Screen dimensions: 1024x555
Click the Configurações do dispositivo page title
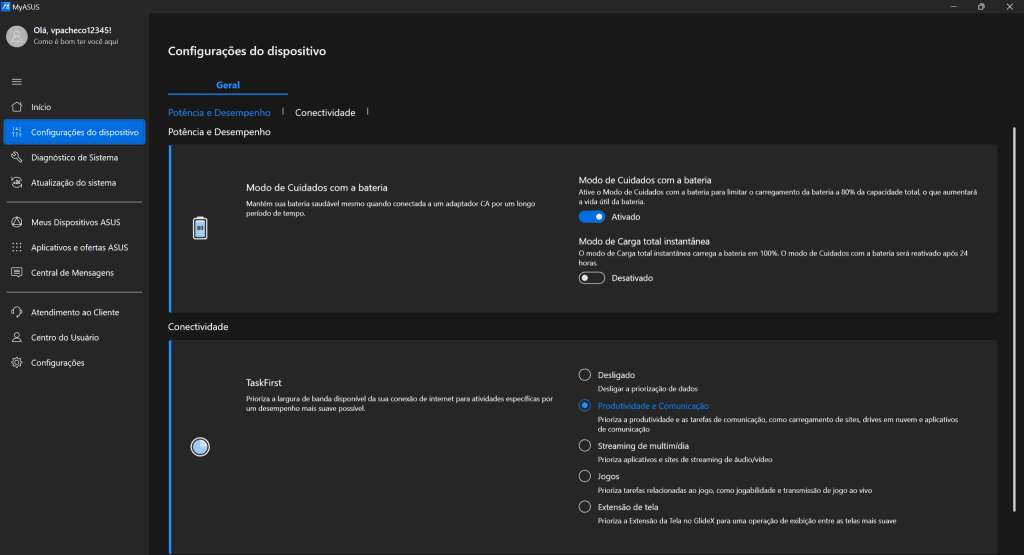coord(247,51)
